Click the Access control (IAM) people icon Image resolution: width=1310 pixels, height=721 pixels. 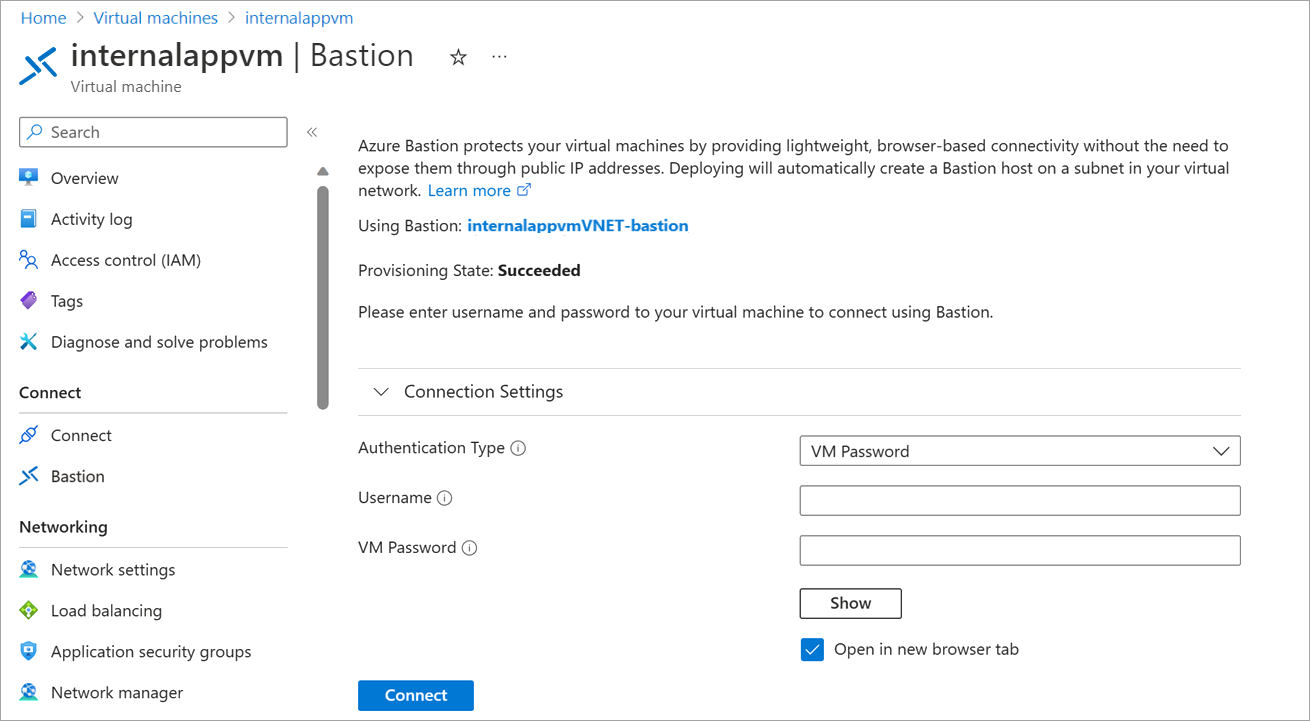click(29, 260)
